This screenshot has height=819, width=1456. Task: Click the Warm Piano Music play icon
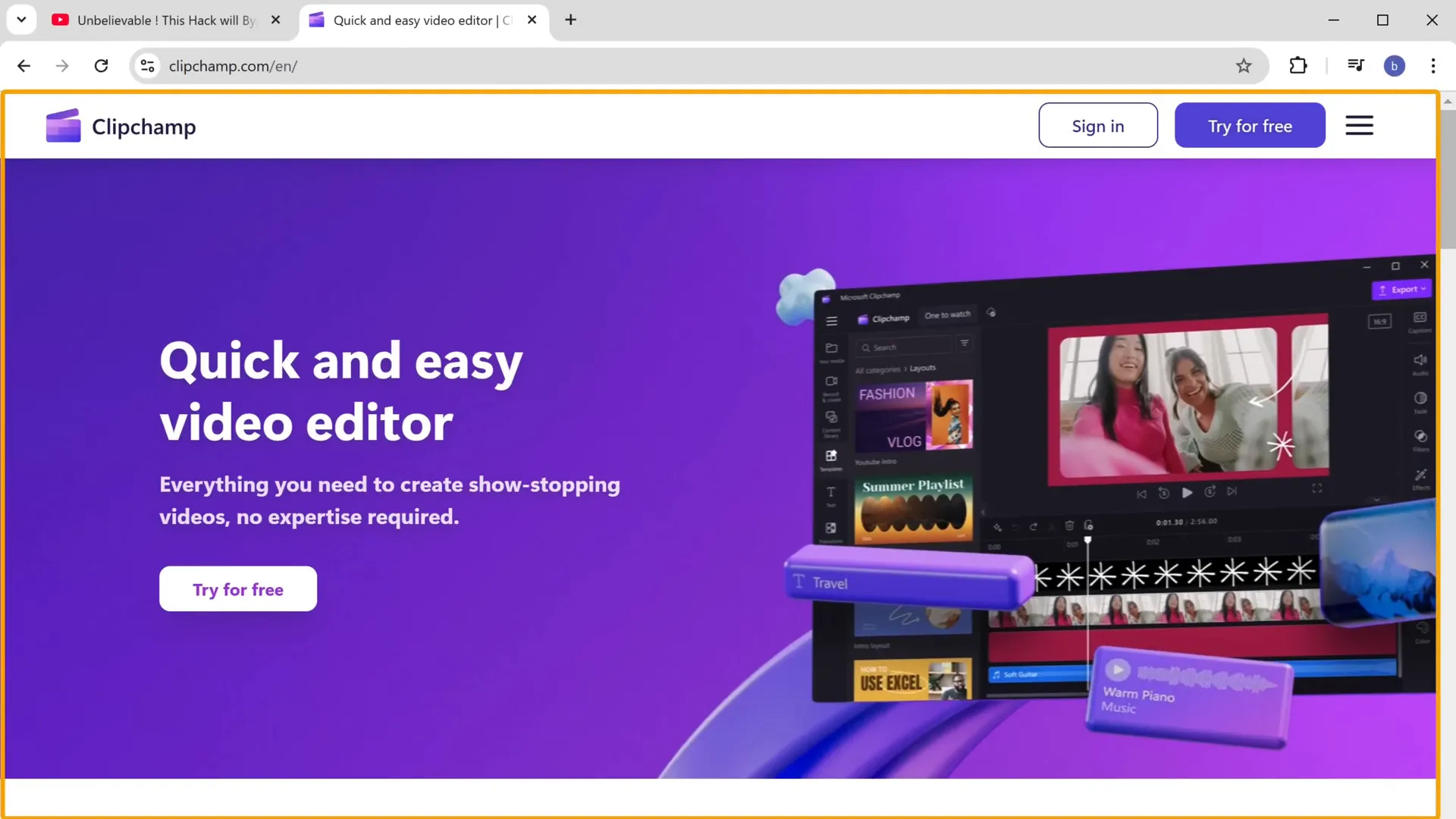coord(1117,670)
